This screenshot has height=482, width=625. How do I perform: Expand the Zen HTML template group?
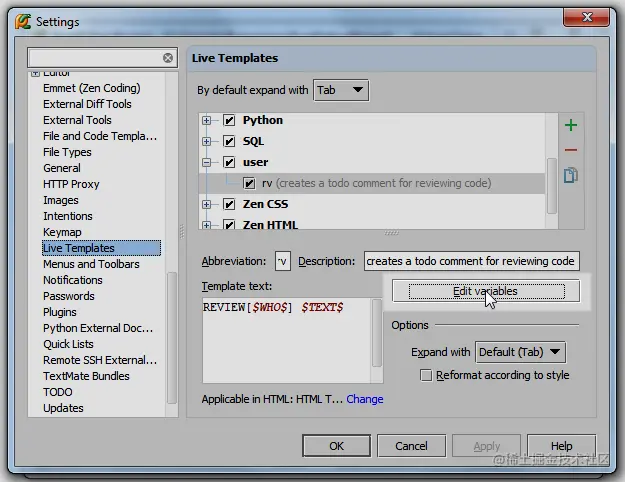pyautogui.click(x=206, y=225)
